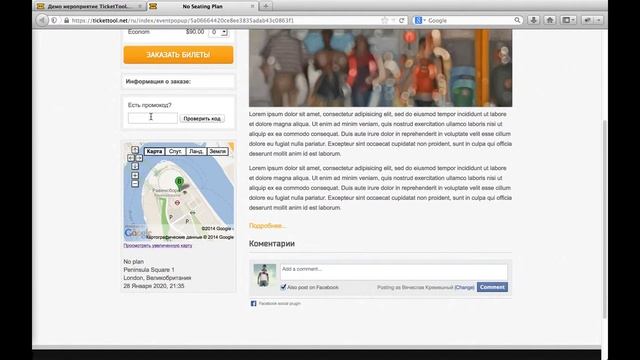The width and height of the screenshot is (640, 360).
Task: Open the Подробнее link
Action: [x=267, y=226]
